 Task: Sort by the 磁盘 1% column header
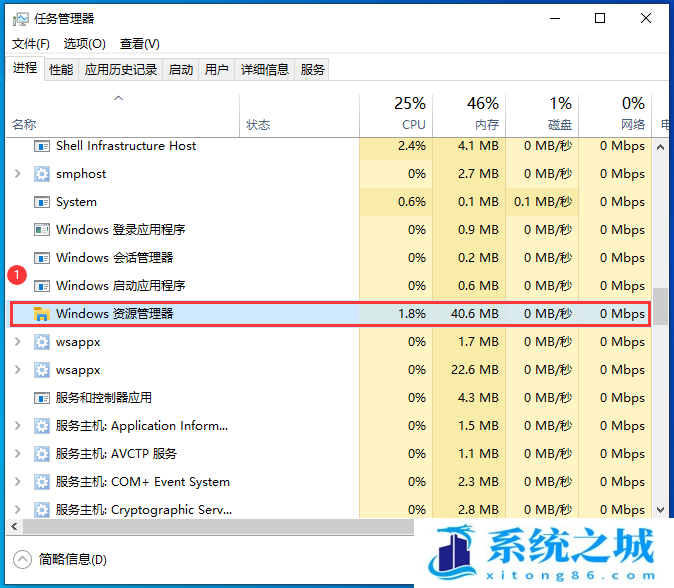click(542, 115)
